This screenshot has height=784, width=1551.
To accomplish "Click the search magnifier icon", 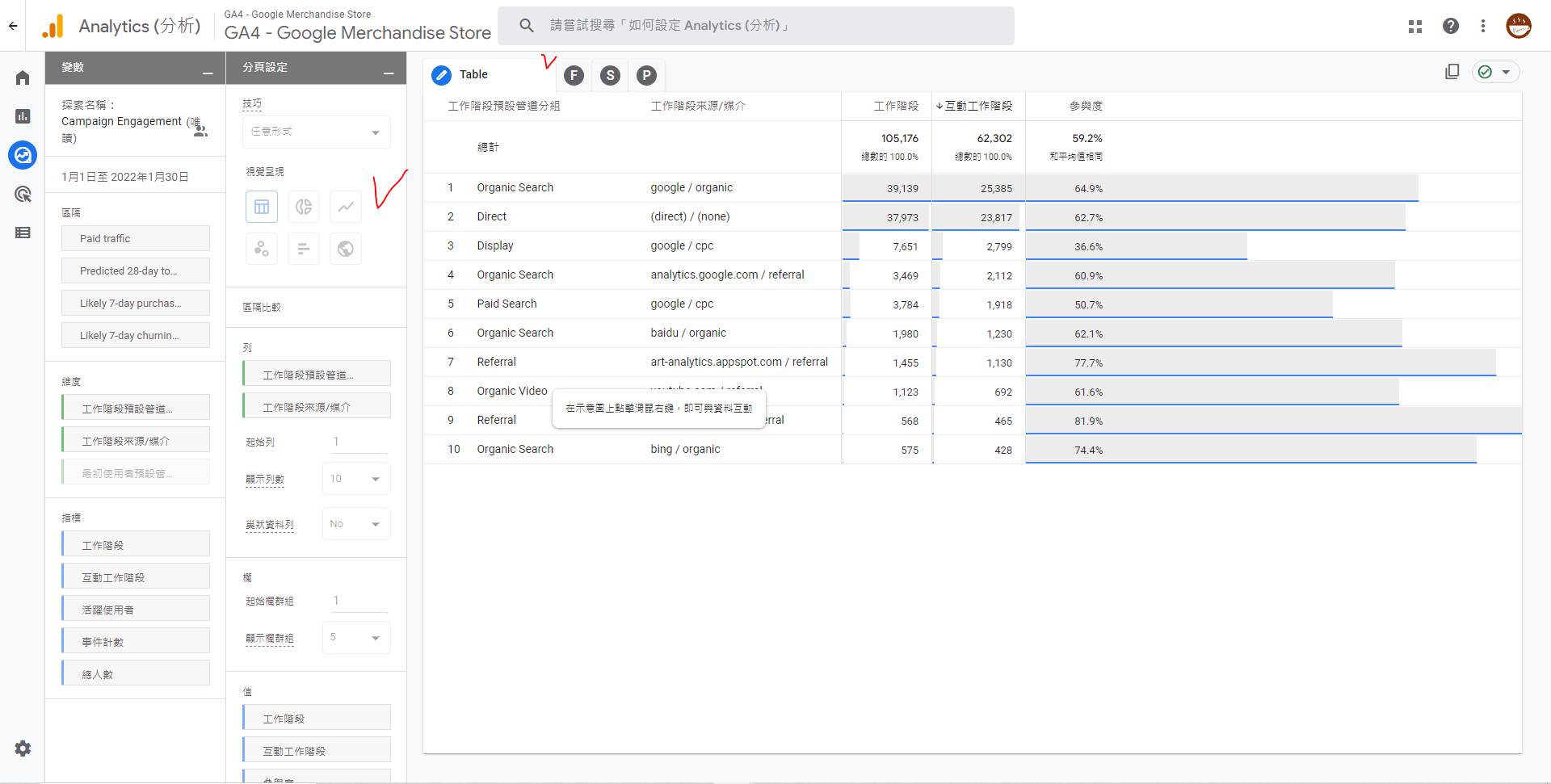I will (527, 26).
